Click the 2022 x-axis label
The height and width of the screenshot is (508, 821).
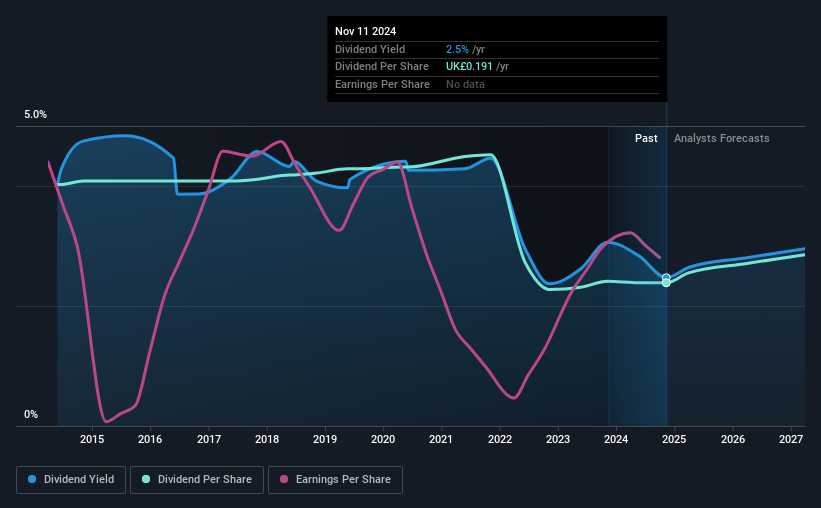coord(500,439)
